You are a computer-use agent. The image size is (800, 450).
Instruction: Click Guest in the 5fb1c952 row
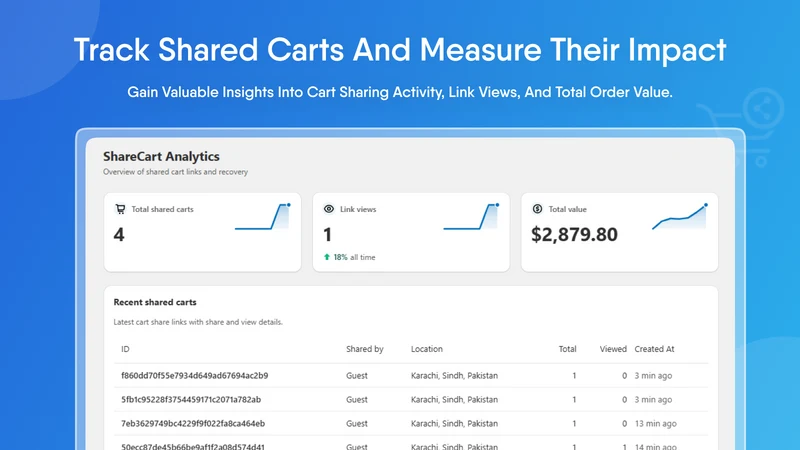[x=357, y=399]
